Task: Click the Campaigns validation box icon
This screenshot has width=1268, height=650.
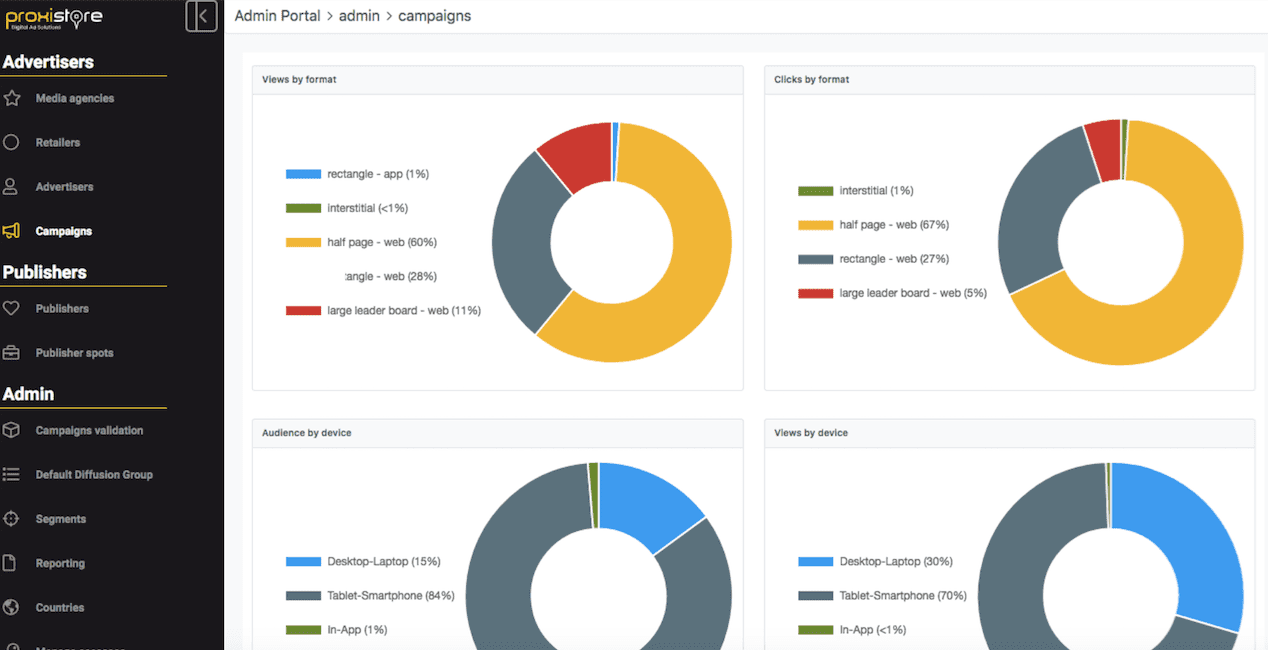Action: point(12,430)
